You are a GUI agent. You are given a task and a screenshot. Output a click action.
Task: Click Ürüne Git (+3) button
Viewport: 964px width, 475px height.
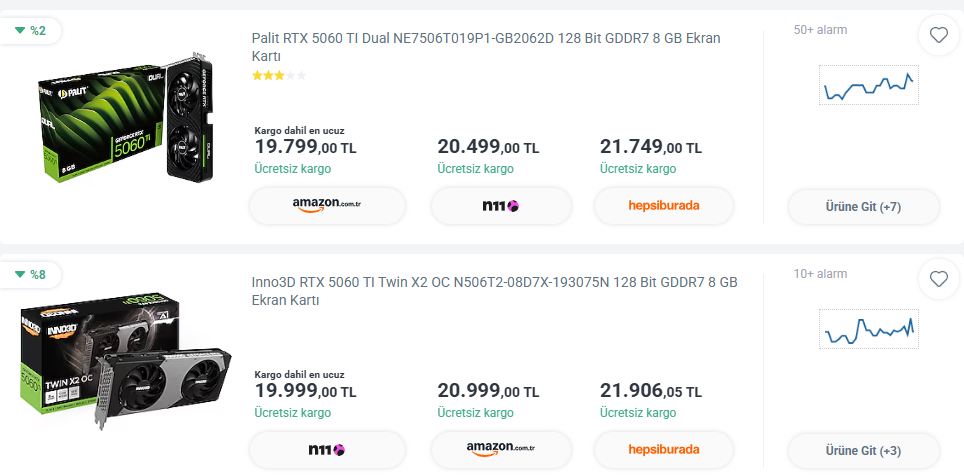coord(863,450)
